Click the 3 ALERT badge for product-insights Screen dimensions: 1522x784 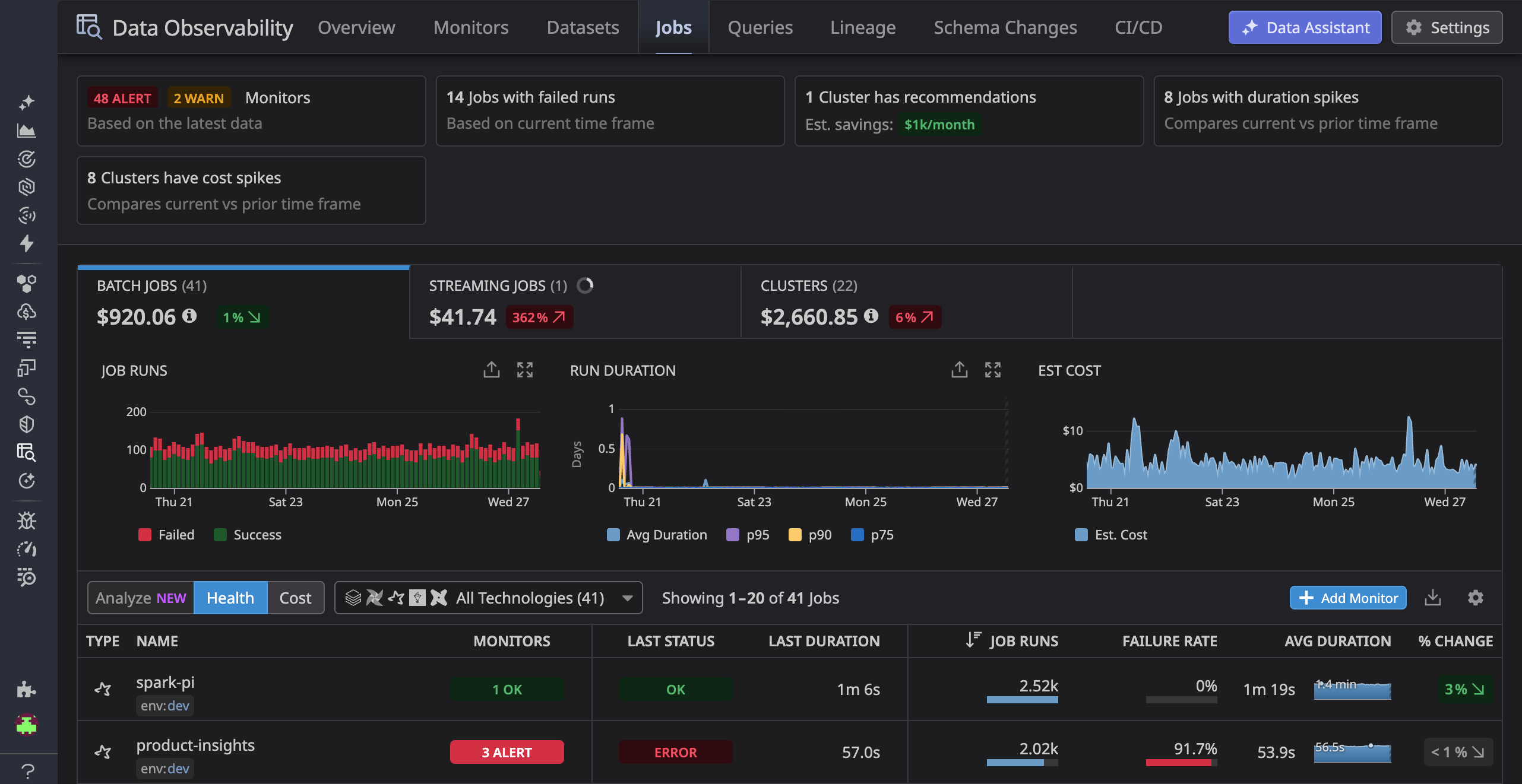pos(507,752)
